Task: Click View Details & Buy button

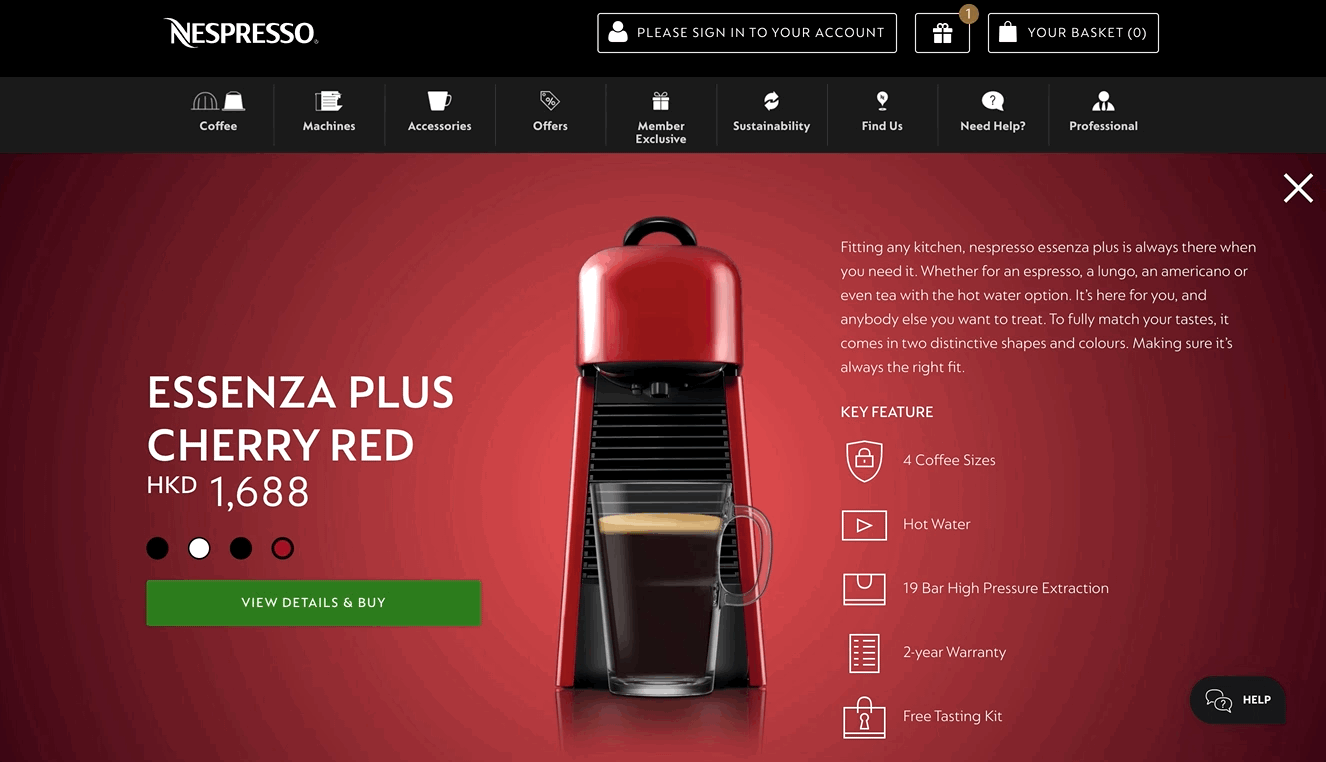Action: point(314,603)
